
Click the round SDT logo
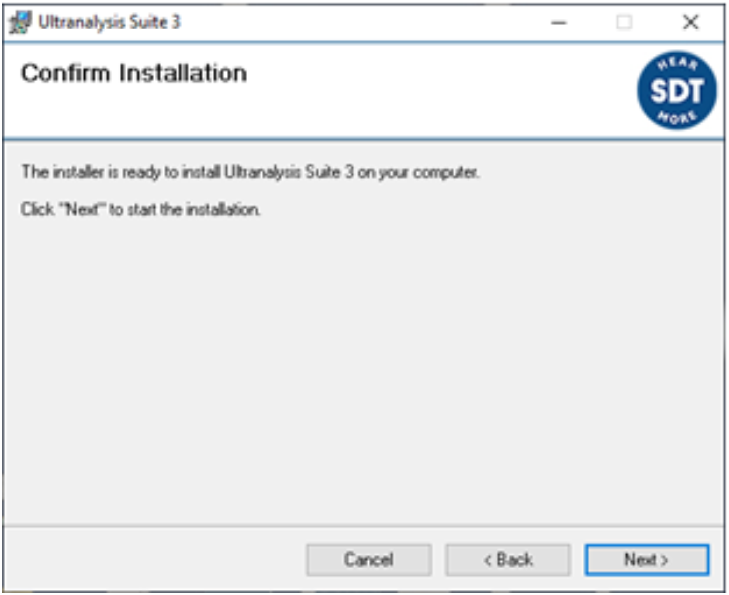677,92
